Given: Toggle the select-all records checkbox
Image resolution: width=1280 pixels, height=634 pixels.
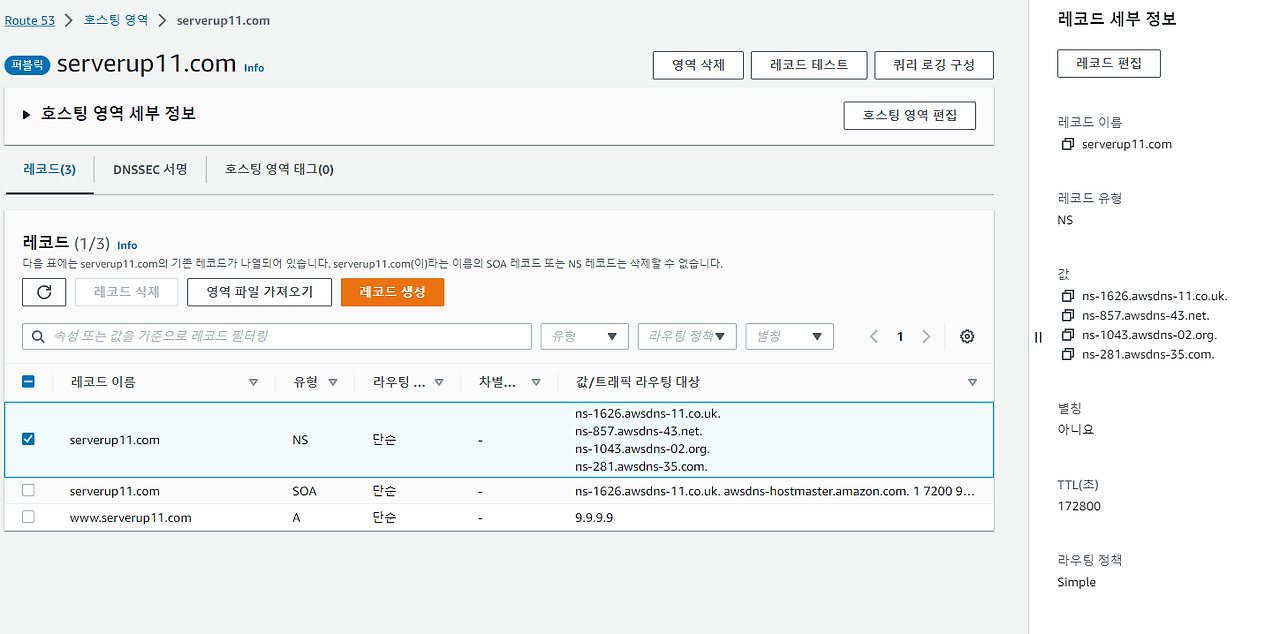Looking at the screenshot, I should pyautogui.click(x=28, y=381).
